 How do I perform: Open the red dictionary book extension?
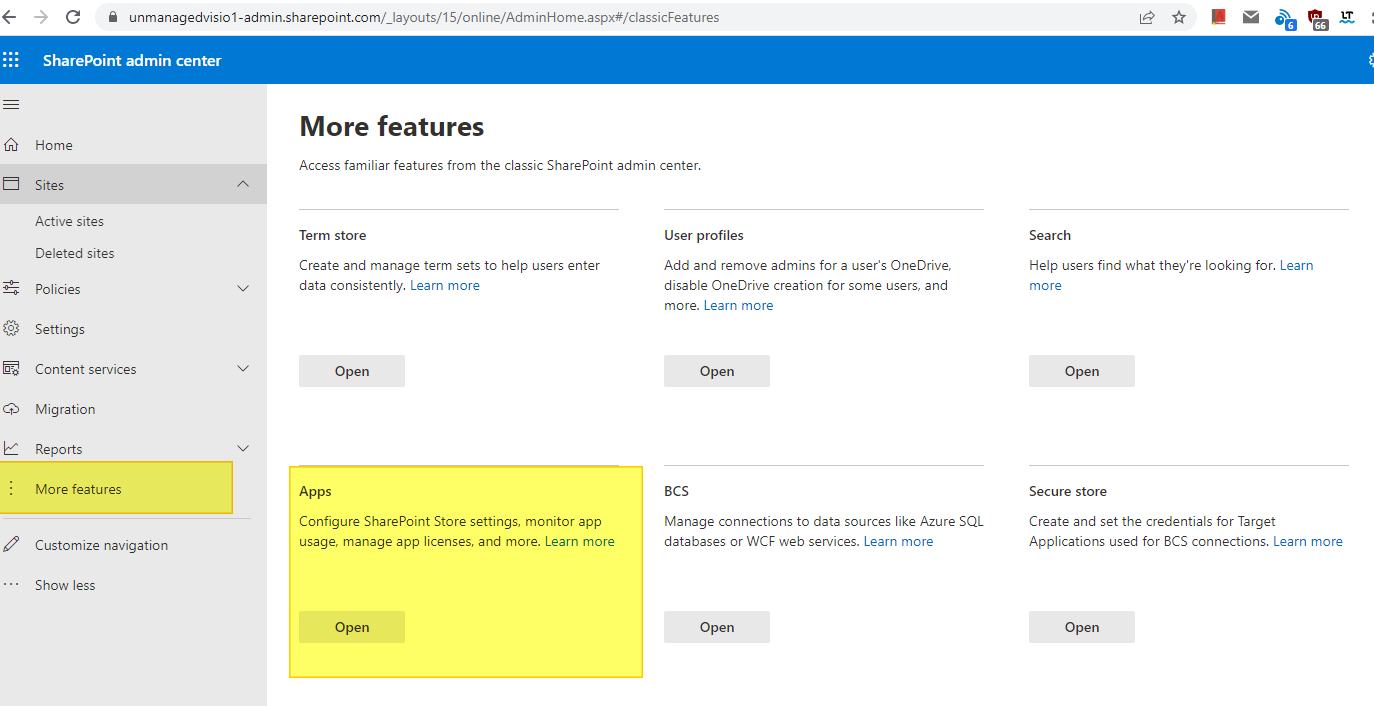click(x=1219, y=17)
